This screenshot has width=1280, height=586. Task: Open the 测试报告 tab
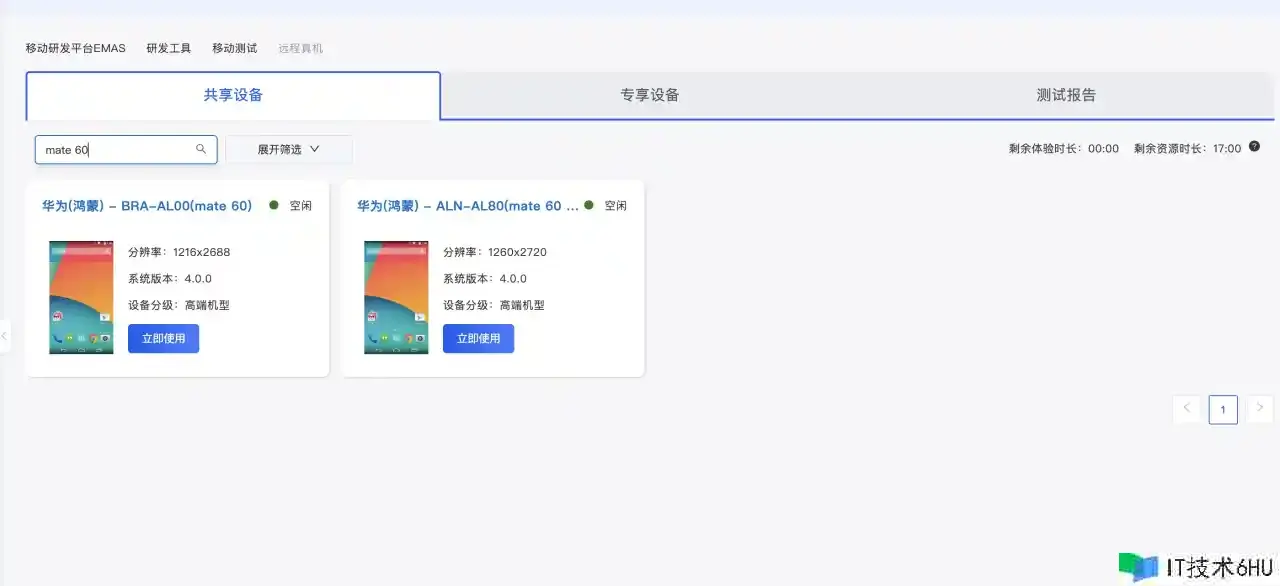click(x=1066, y=96)
